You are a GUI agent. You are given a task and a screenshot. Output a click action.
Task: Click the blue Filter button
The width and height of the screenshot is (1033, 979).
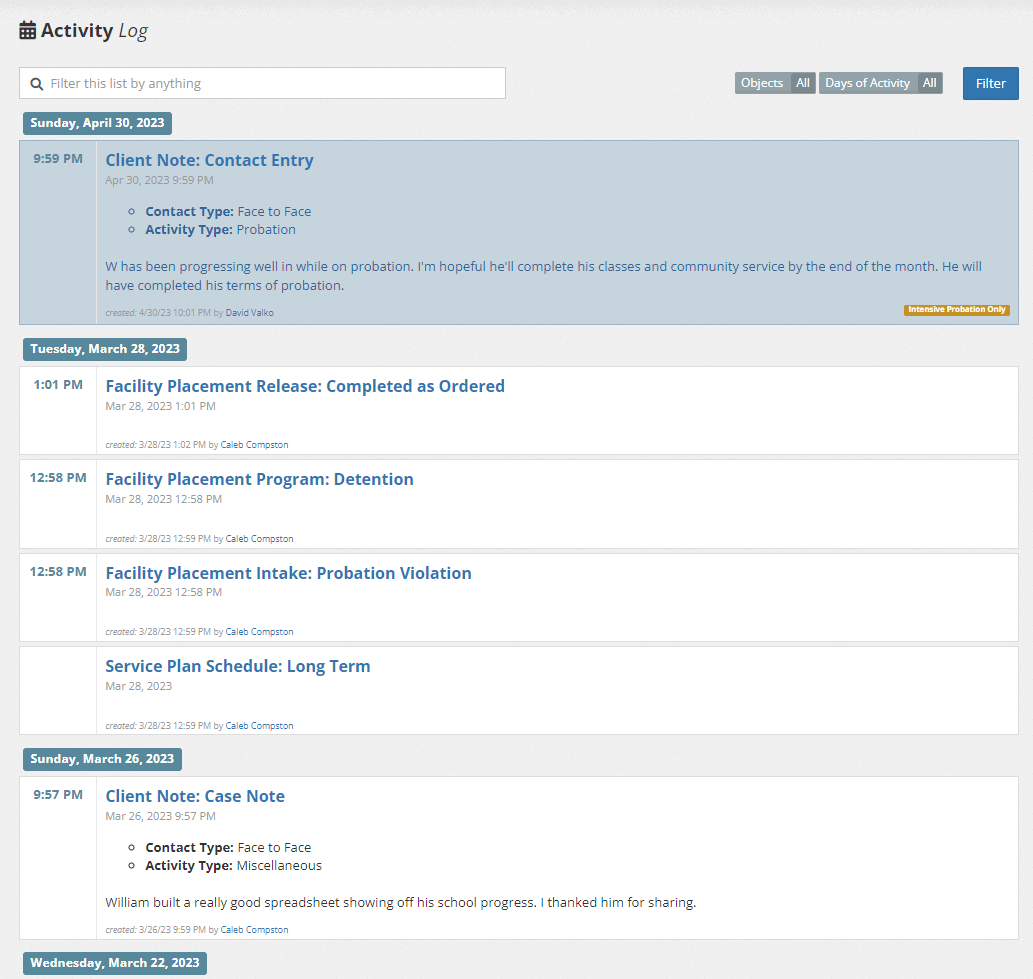click(x=990, y=83)
